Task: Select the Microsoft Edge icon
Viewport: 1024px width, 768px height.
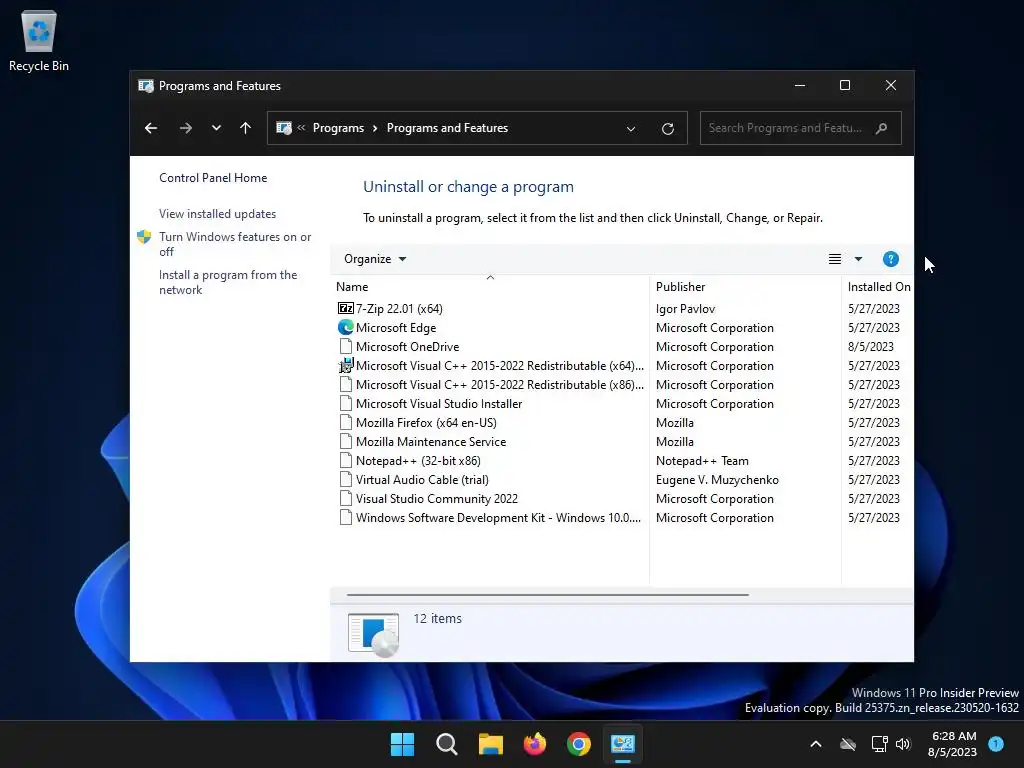Action: (x=345, y=327)
